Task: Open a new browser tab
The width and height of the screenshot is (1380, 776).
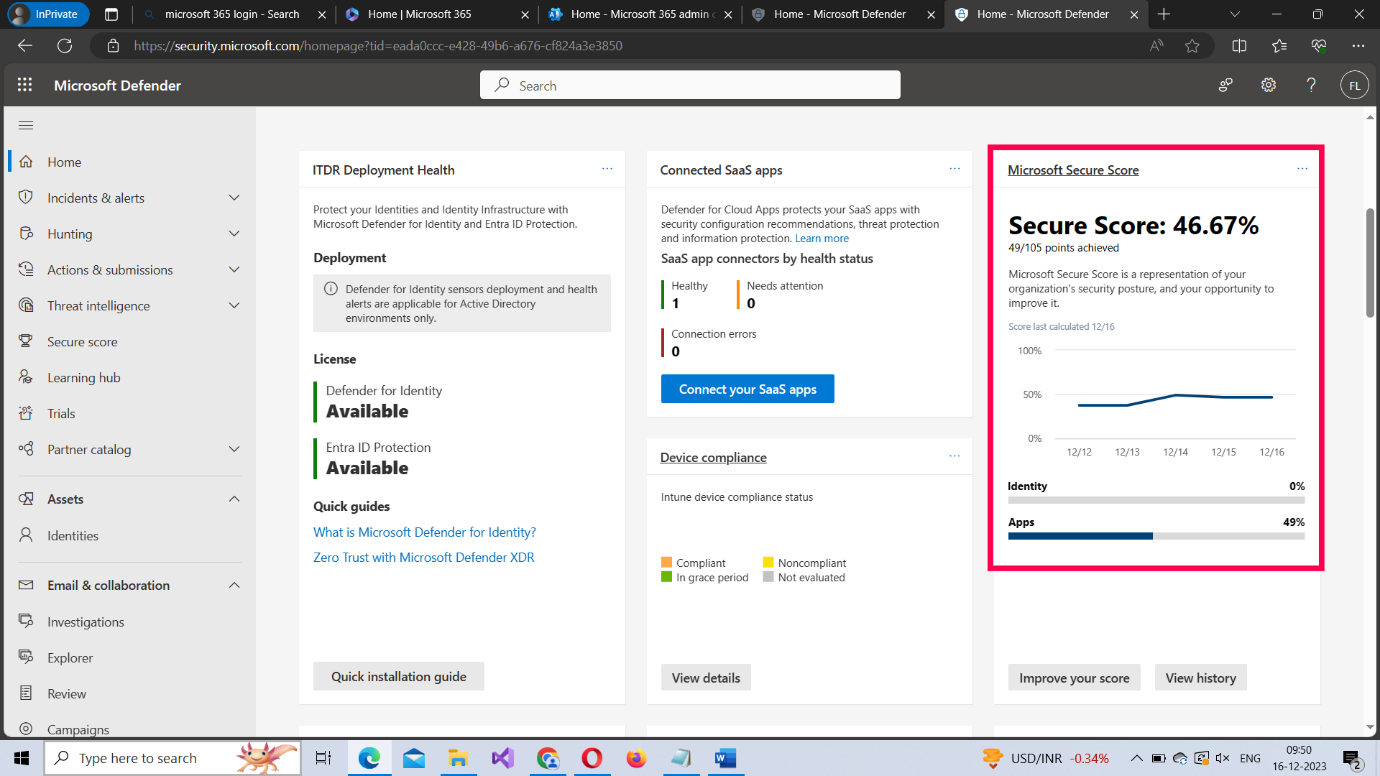Action: (x=1163, y=14)
